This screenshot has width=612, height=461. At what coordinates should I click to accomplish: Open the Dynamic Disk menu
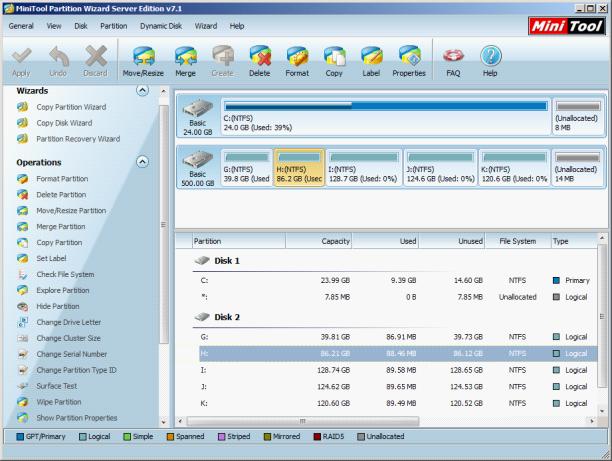click(161, 26)
